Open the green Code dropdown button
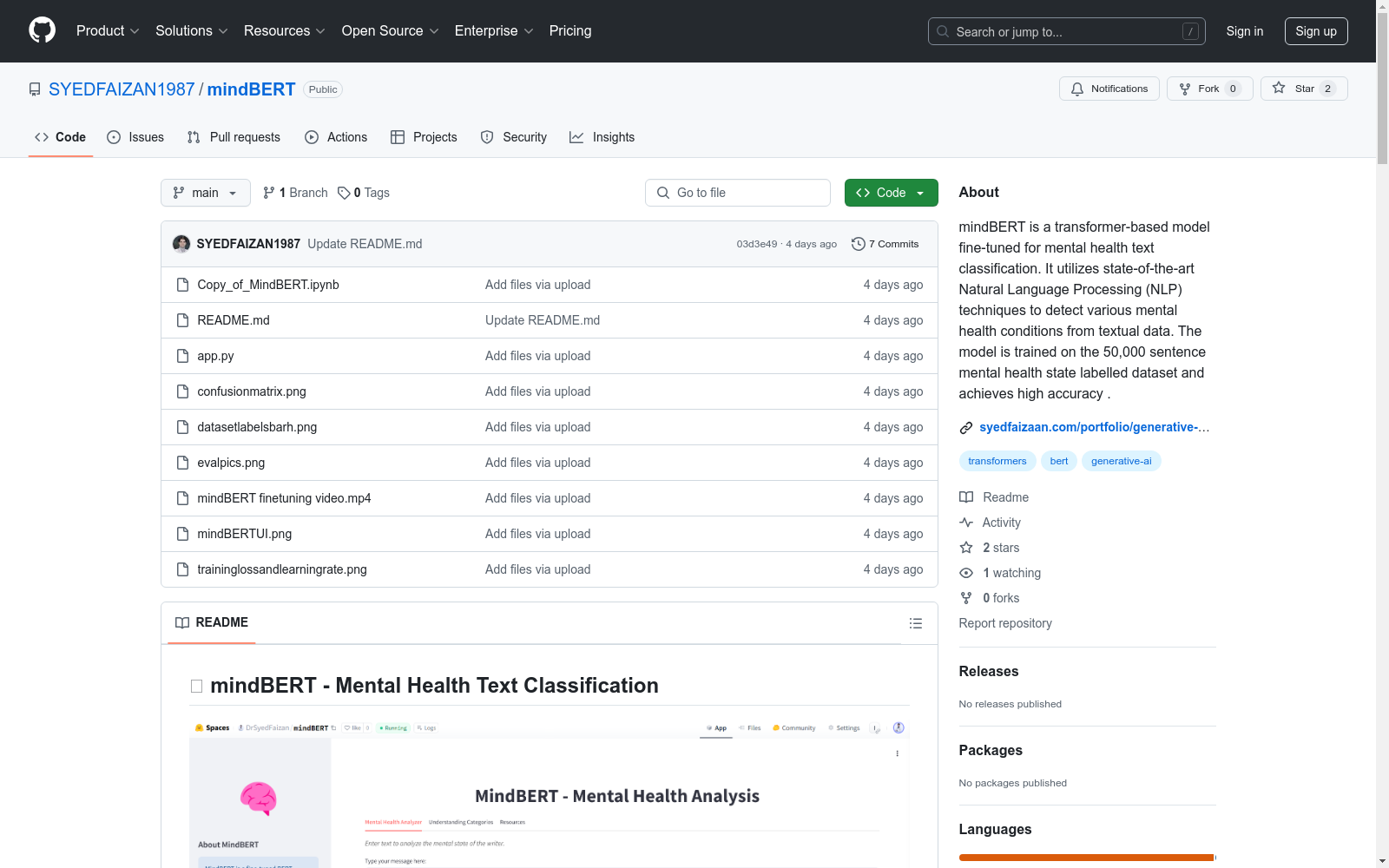This screenshot has width=1389, height=868. tap(891, 193)
